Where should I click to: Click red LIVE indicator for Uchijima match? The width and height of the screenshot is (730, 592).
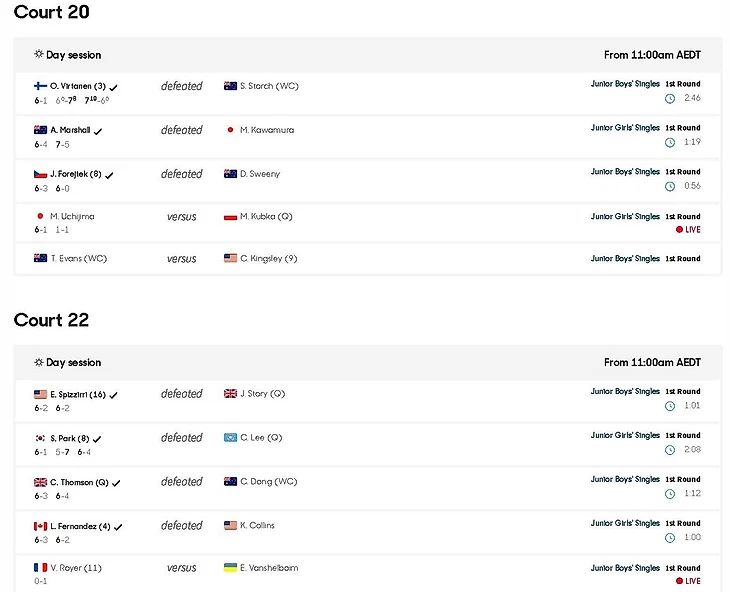pos(687,230)
